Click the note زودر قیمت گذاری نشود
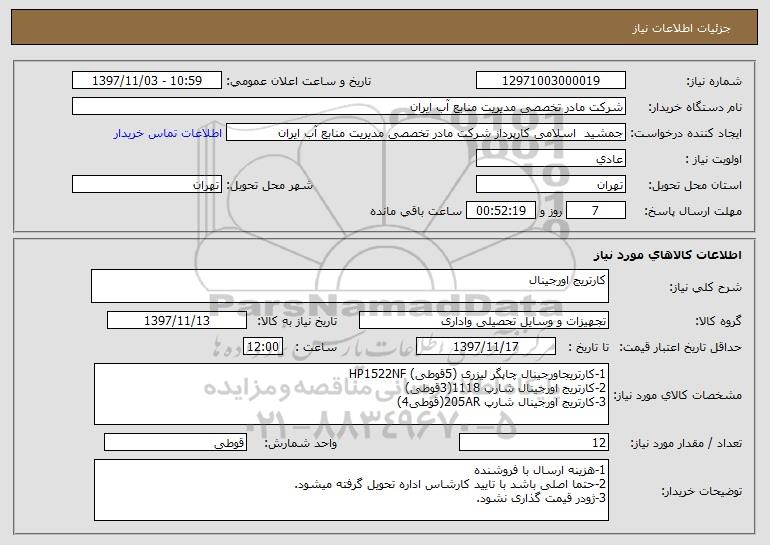The image size is (770, 545). coord(541,498)
